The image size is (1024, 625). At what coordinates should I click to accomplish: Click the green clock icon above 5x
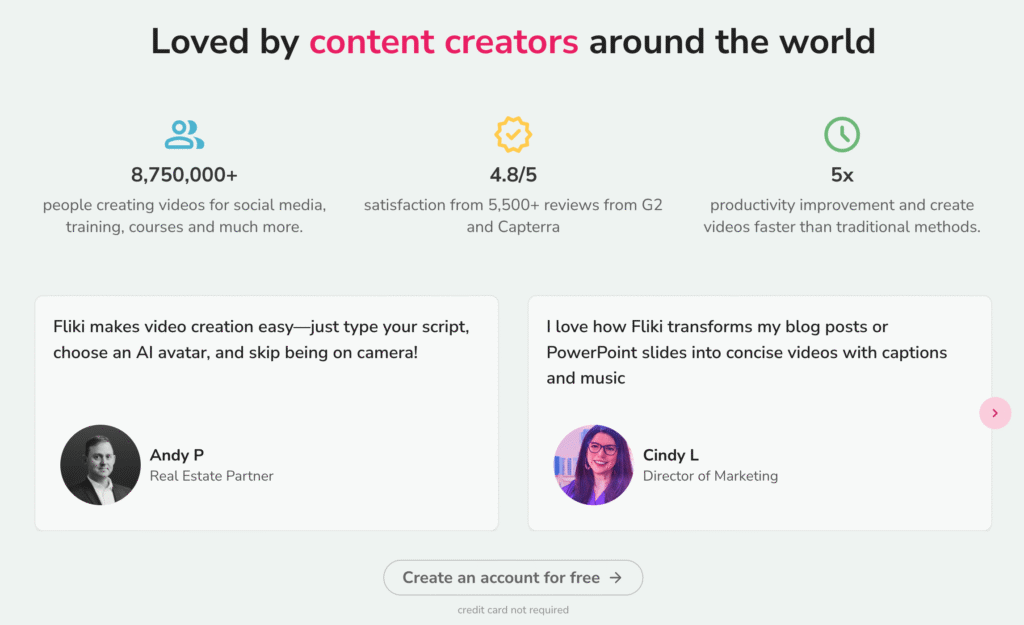[842, 135]
